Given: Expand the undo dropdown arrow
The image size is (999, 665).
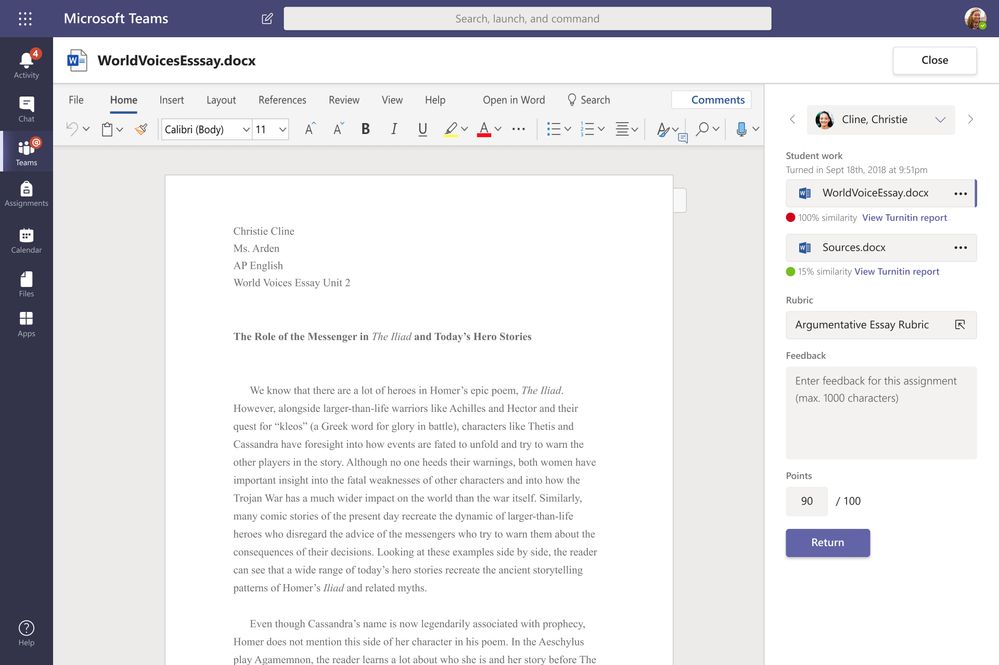Looking at the screenshot, I should [x=86, y=129].
